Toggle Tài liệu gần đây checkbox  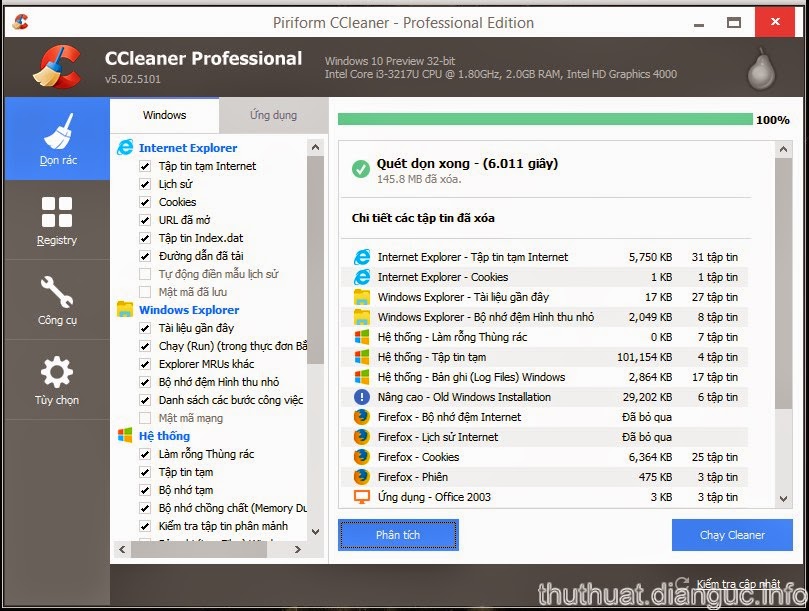point(145,328)
